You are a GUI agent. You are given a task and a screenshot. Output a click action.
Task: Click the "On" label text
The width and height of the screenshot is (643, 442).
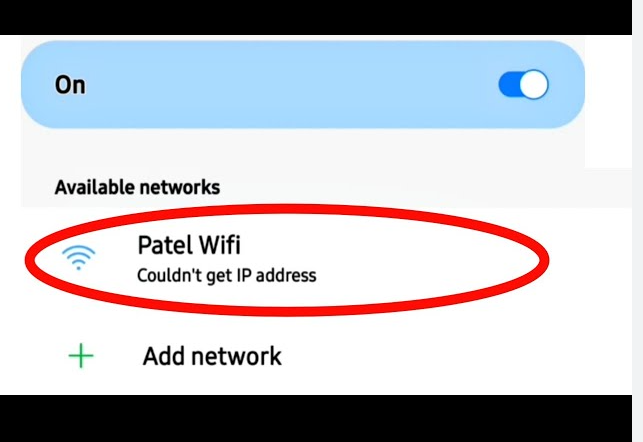[70, 85]
